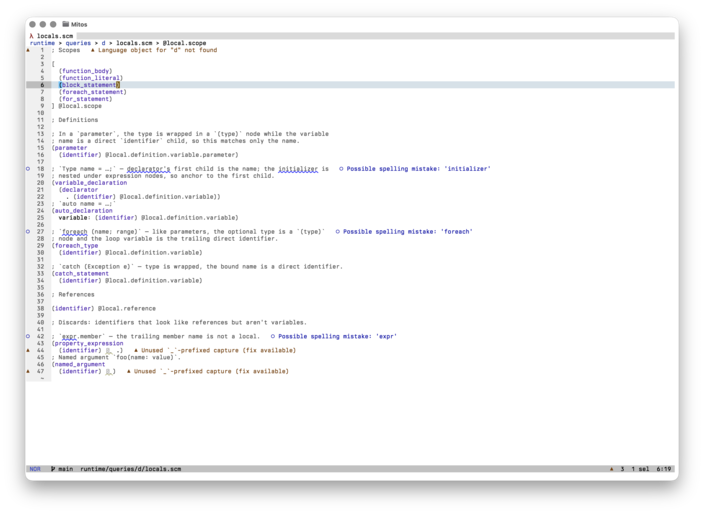The height and width of the screenshot is (514, 704).
Task: Click the lambda icon on the locals.scm tab
Action: click(x=31, y=36)
